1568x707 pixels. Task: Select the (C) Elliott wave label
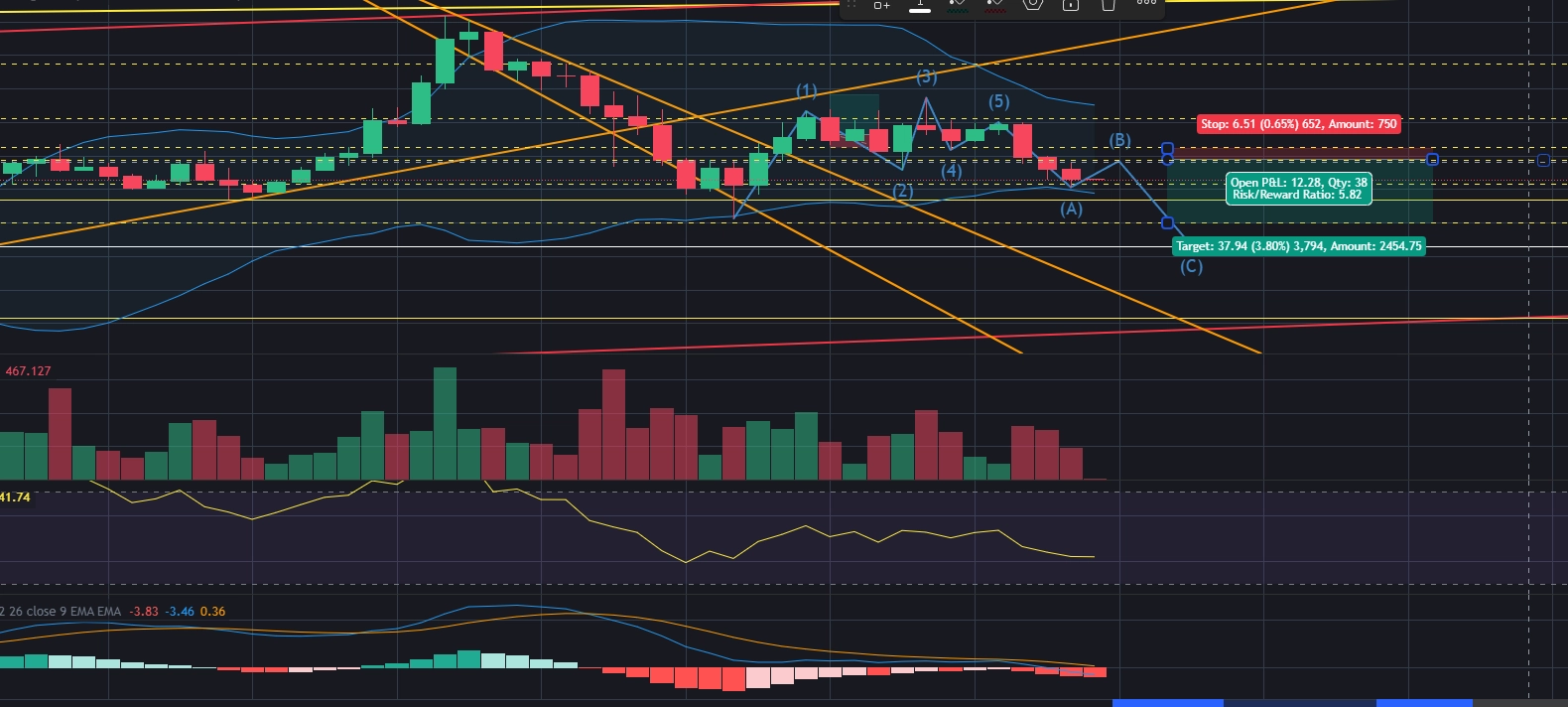click(1191, 266)
